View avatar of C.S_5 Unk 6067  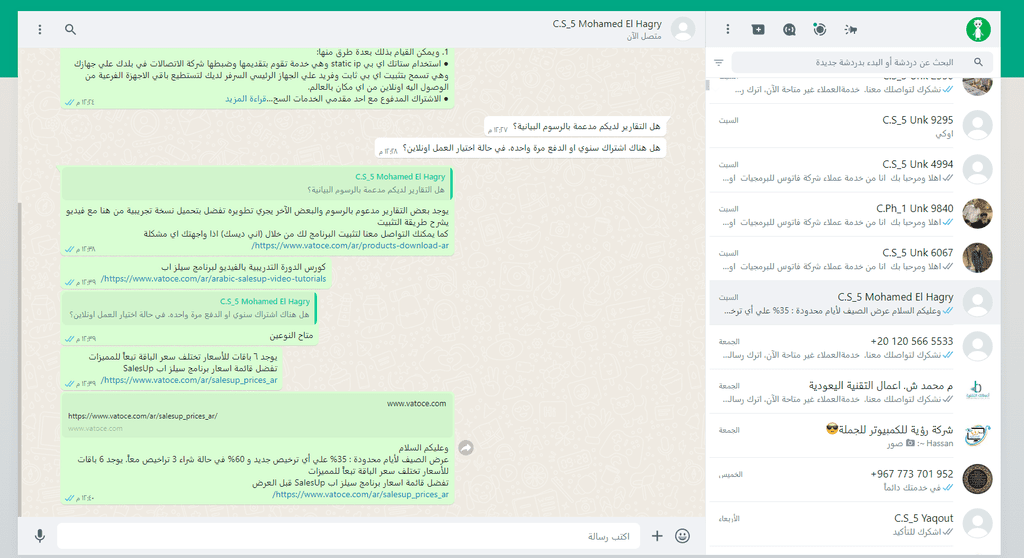tap(977, 258)
